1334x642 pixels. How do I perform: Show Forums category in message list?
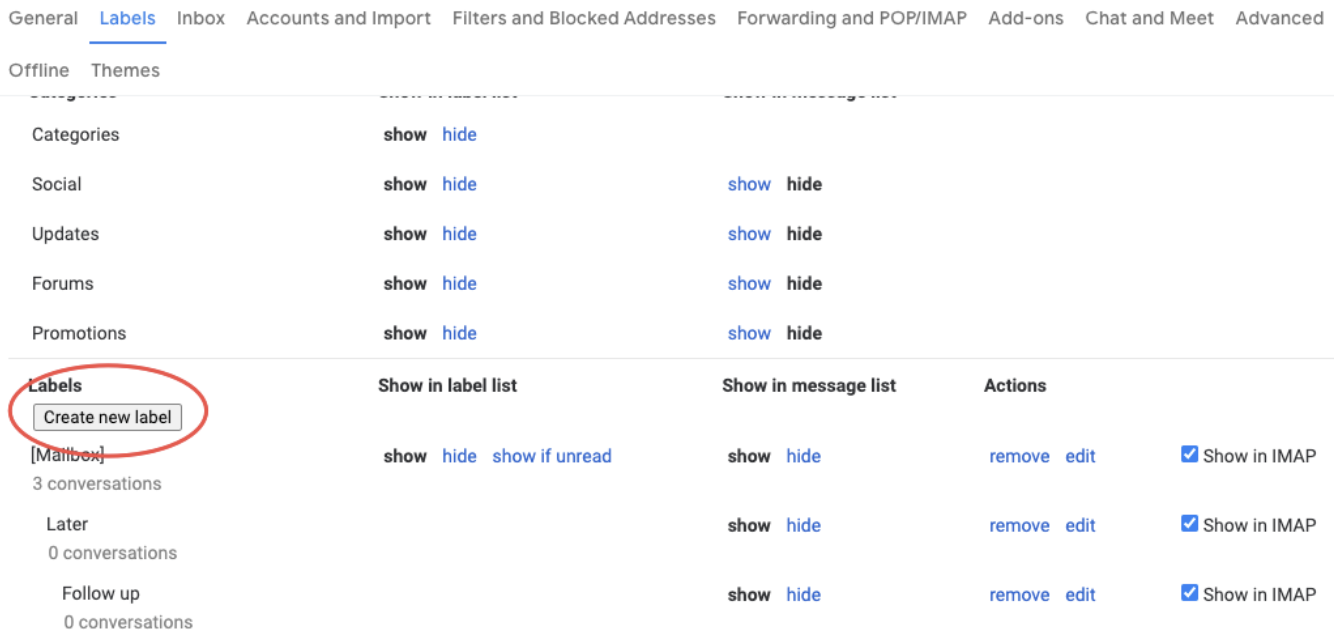tap(749, 284)
